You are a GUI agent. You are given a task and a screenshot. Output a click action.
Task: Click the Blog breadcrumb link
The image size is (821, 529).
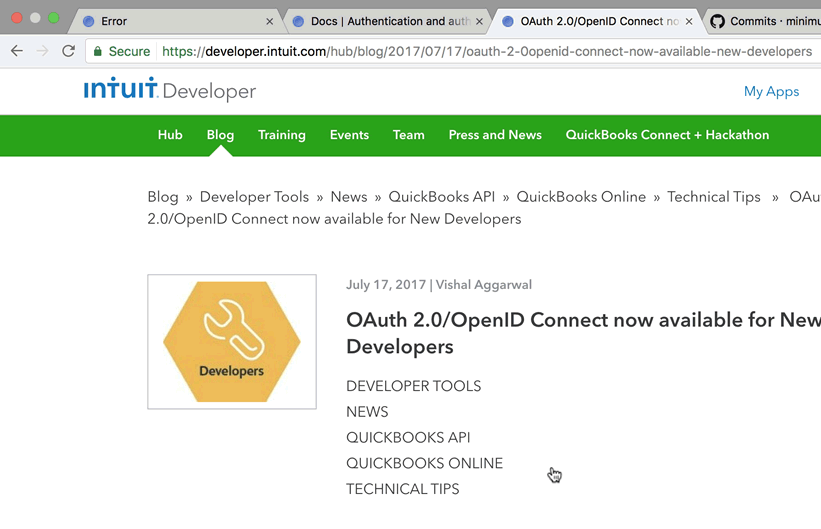(x=163, y=197)
